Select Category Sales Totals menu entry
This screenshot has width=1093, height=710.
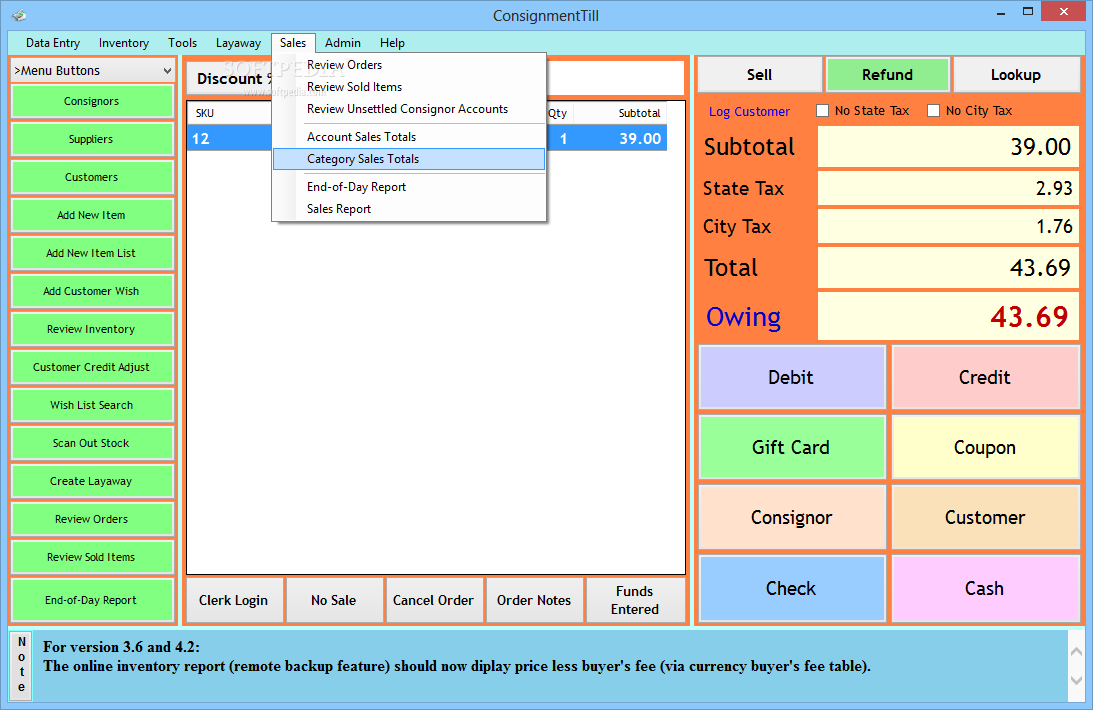click(x=409, y=159)
